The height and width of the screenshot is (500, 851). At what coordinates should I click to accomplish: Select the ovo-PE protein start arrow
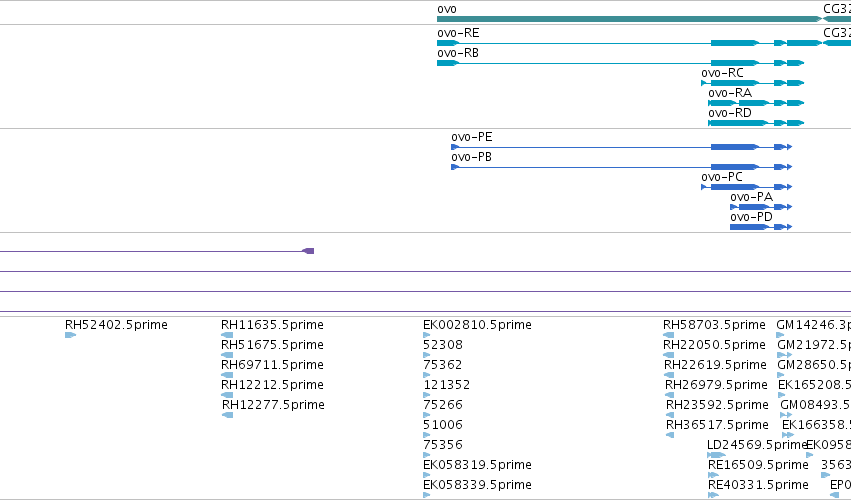(x=455, y=147)
